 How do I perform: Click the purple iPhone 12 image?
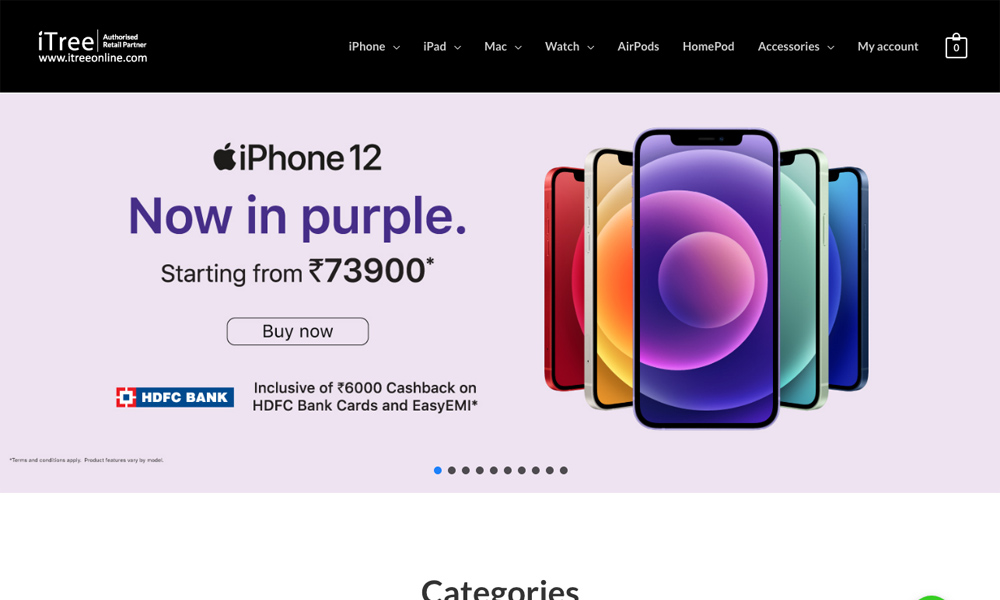706,279
